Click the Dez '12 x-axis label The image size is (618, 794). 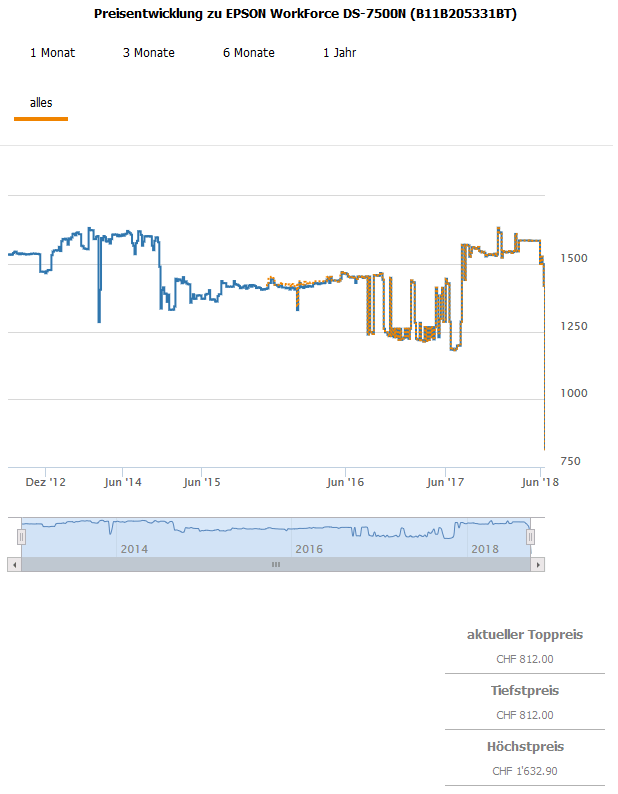45,482
